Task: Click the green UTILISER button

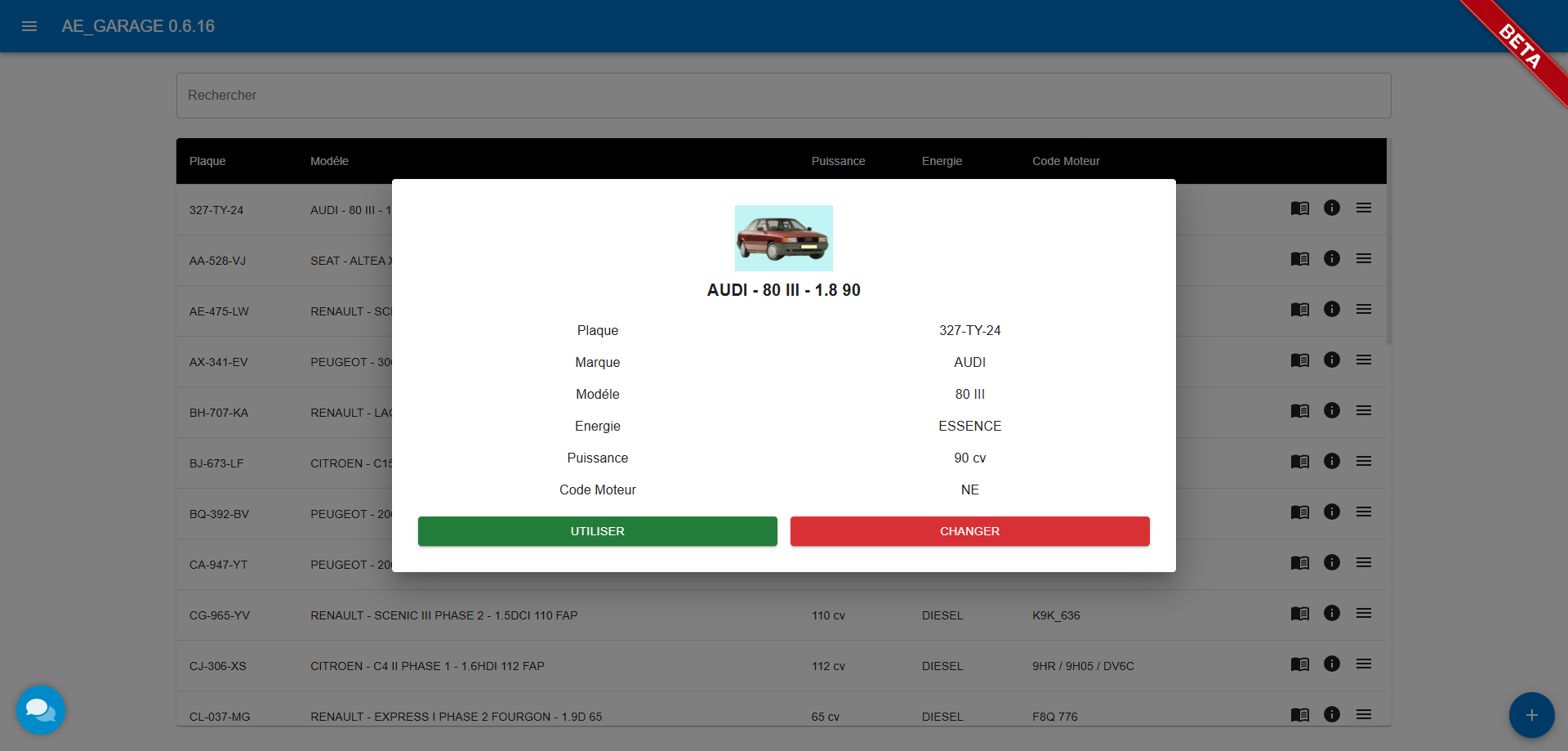Action: (x=598, y=531)
